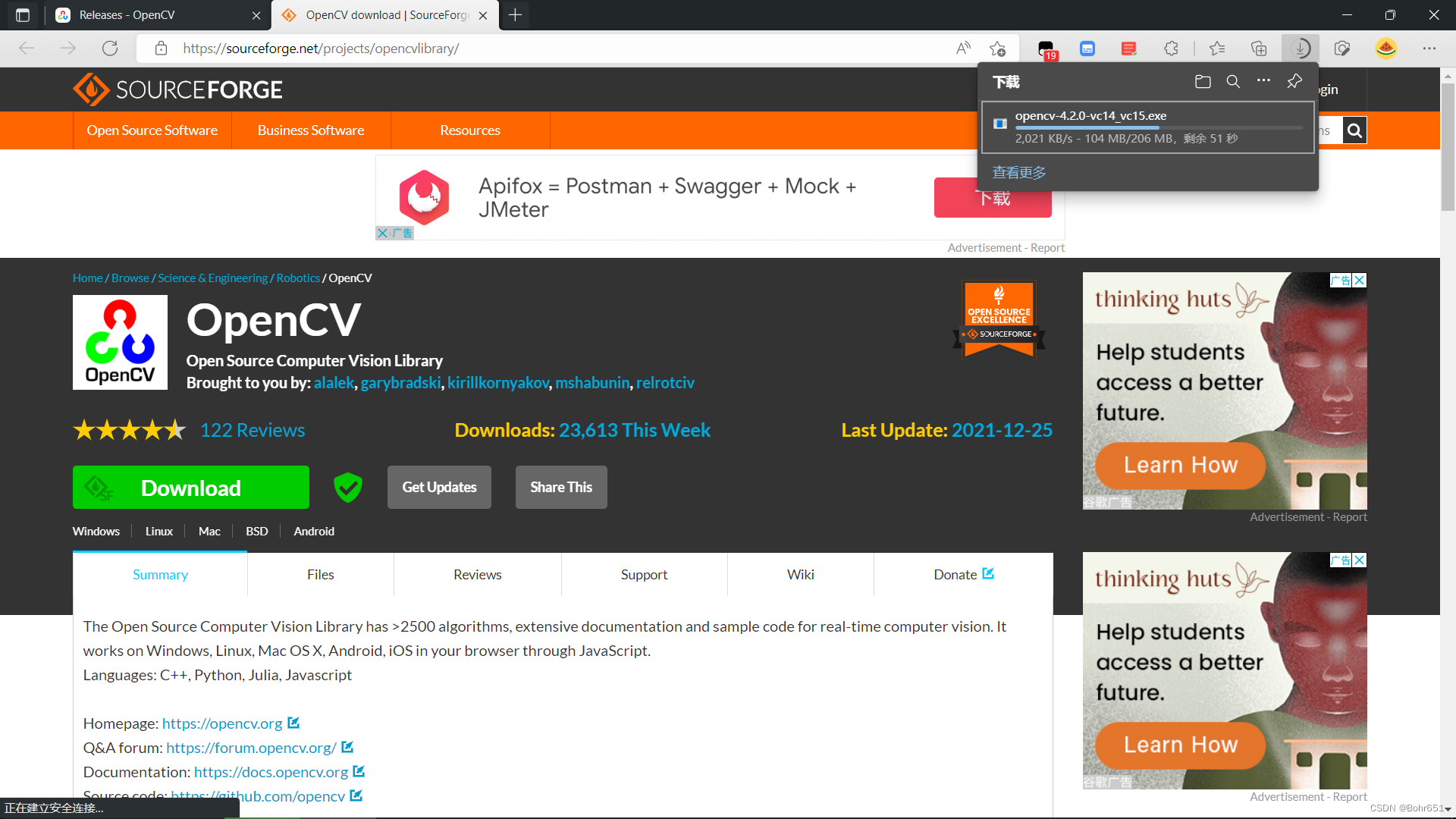Click the download progress bar icon
The image size is (1456, 819).
[1300, 48]
